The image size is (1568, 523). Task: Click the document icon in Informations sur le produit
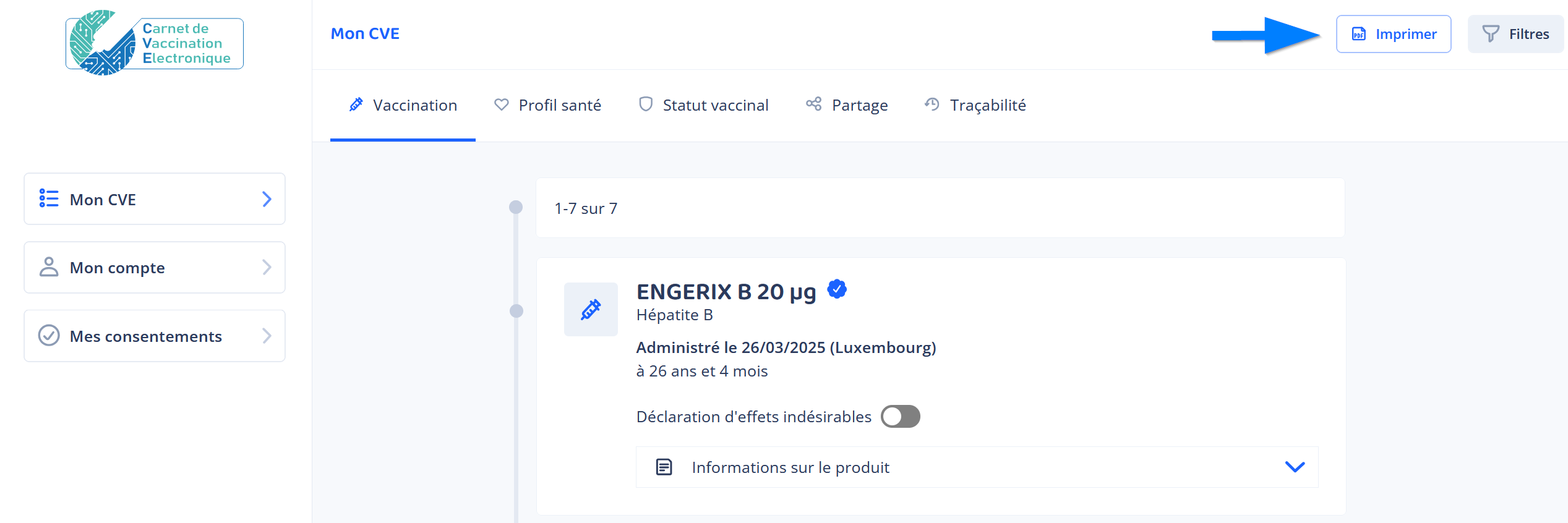pos(664,467)
